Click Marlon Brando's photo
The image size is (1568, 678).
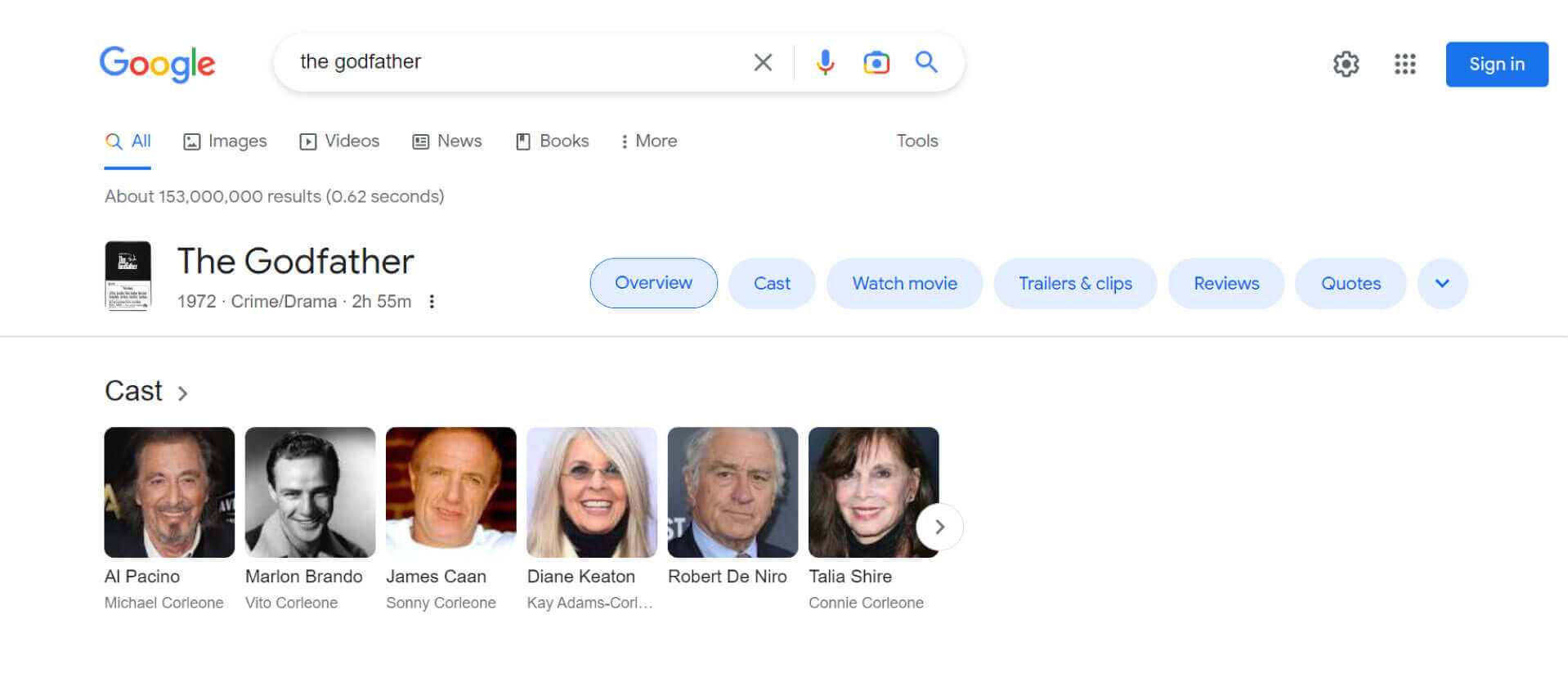[310, 492]
